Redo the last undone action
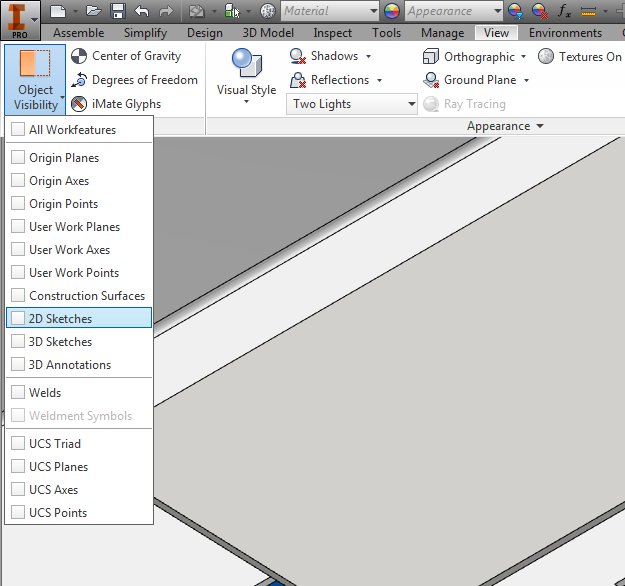Screen dimensions: 625x586 [x=166, y=11]
